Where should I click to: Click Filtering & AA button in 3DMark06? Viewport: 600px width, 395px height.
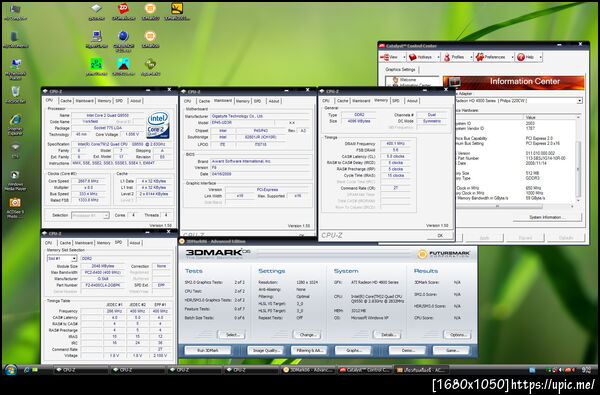(x=309, y=350)
